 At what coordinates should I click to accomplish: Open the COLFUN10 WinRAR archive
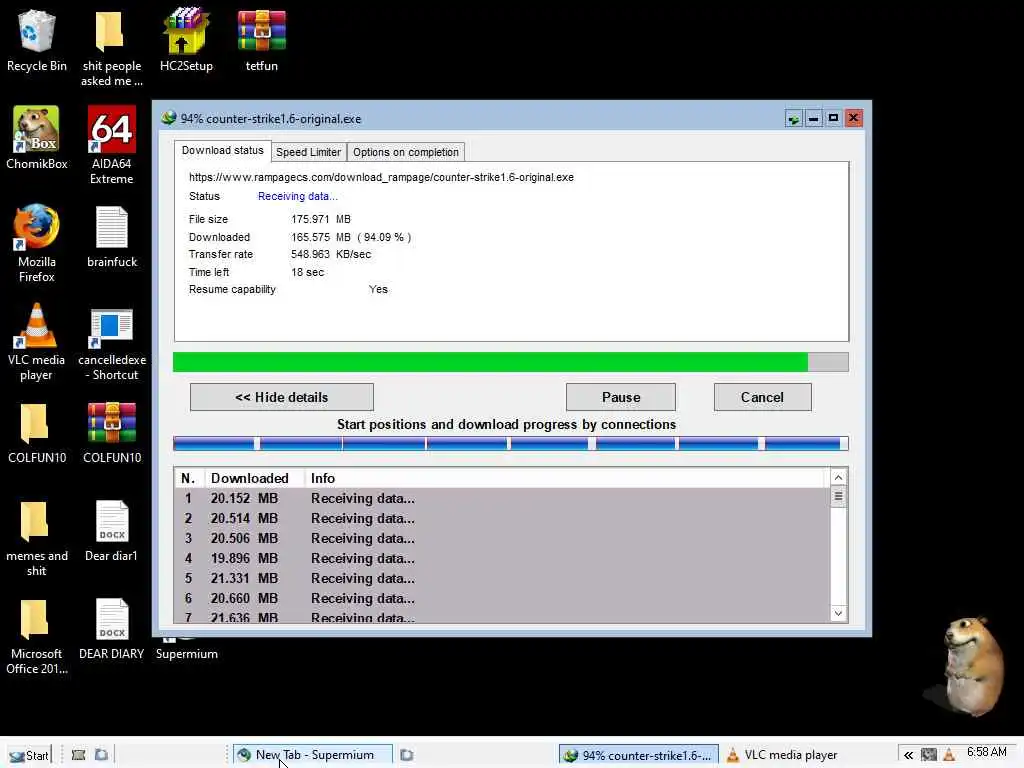112,433
